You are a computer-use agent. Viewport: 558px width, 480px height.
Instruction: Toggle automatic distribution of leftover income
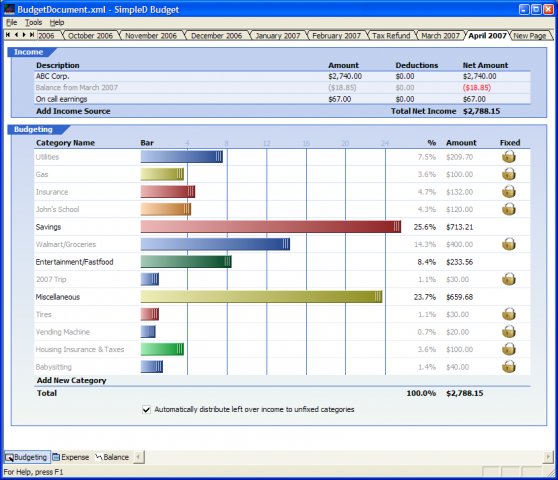[x=146, y=409]
